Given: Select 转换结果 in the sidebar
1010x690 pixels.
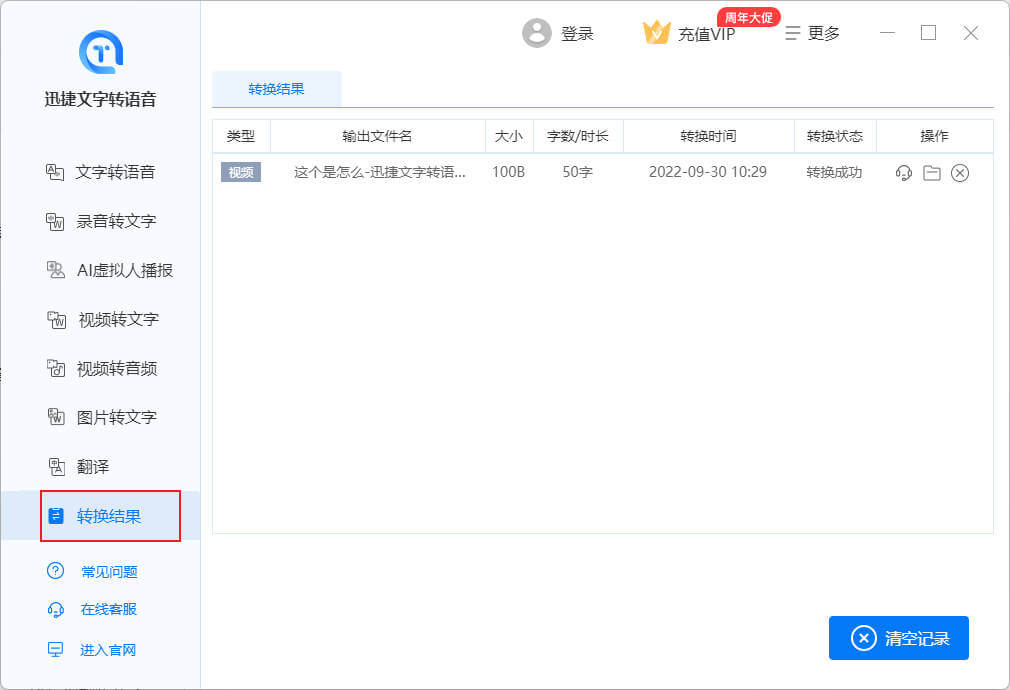Looking at the screenshot, I should click(109, 516).
